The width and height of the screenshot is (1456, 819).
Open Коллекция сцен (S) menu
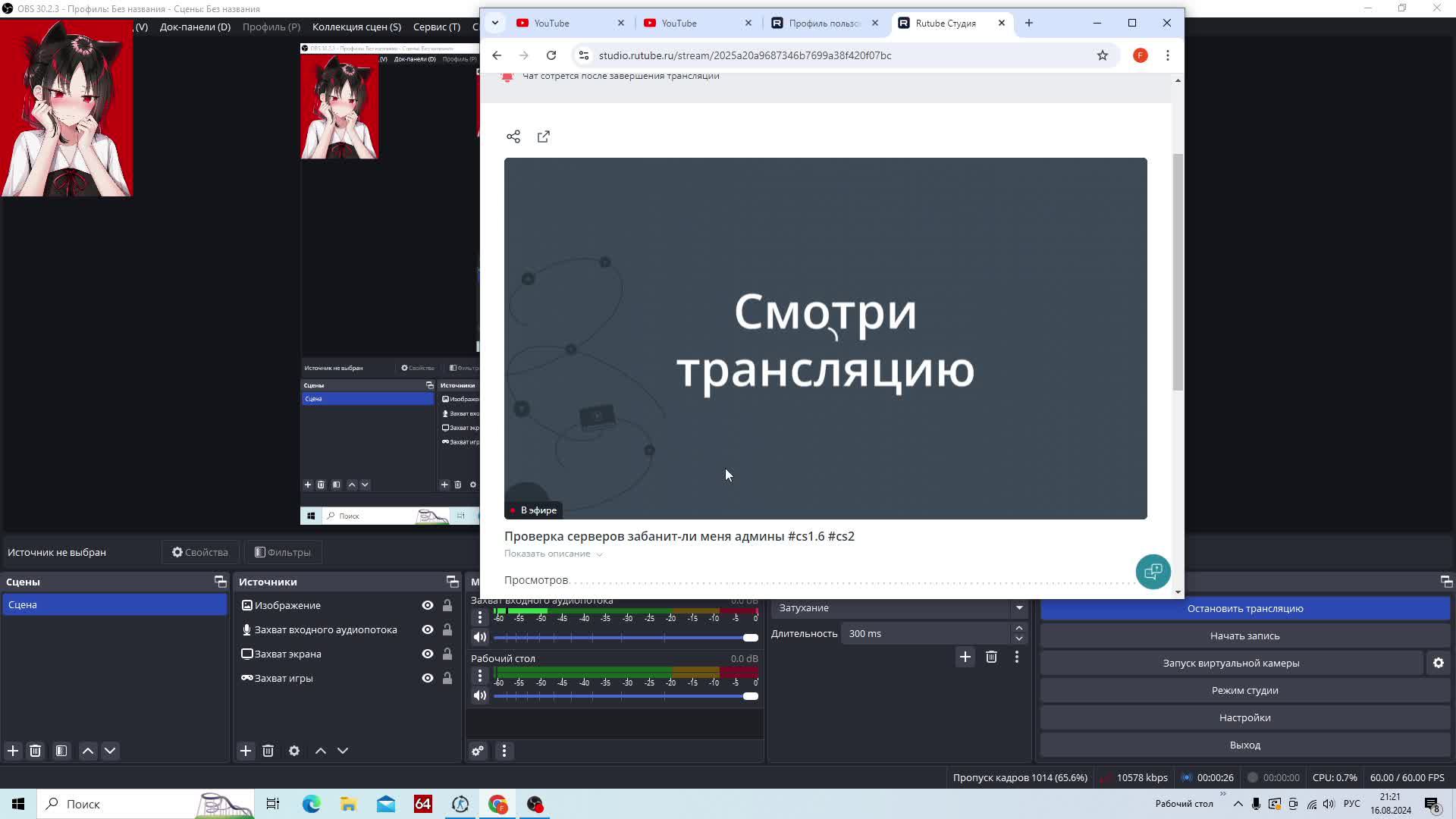pos(356,27)
